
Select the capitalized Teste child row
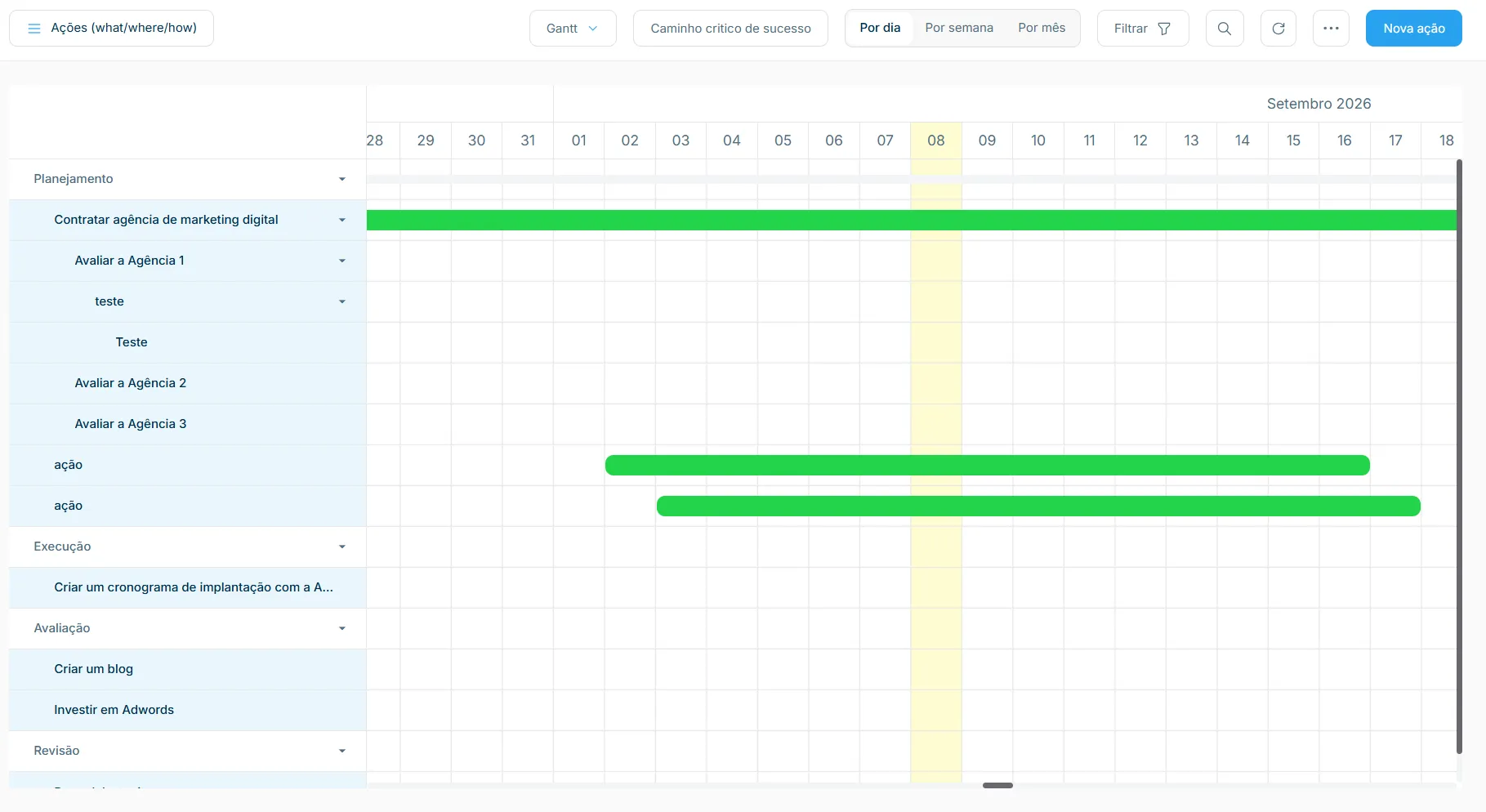coord(188,342)
